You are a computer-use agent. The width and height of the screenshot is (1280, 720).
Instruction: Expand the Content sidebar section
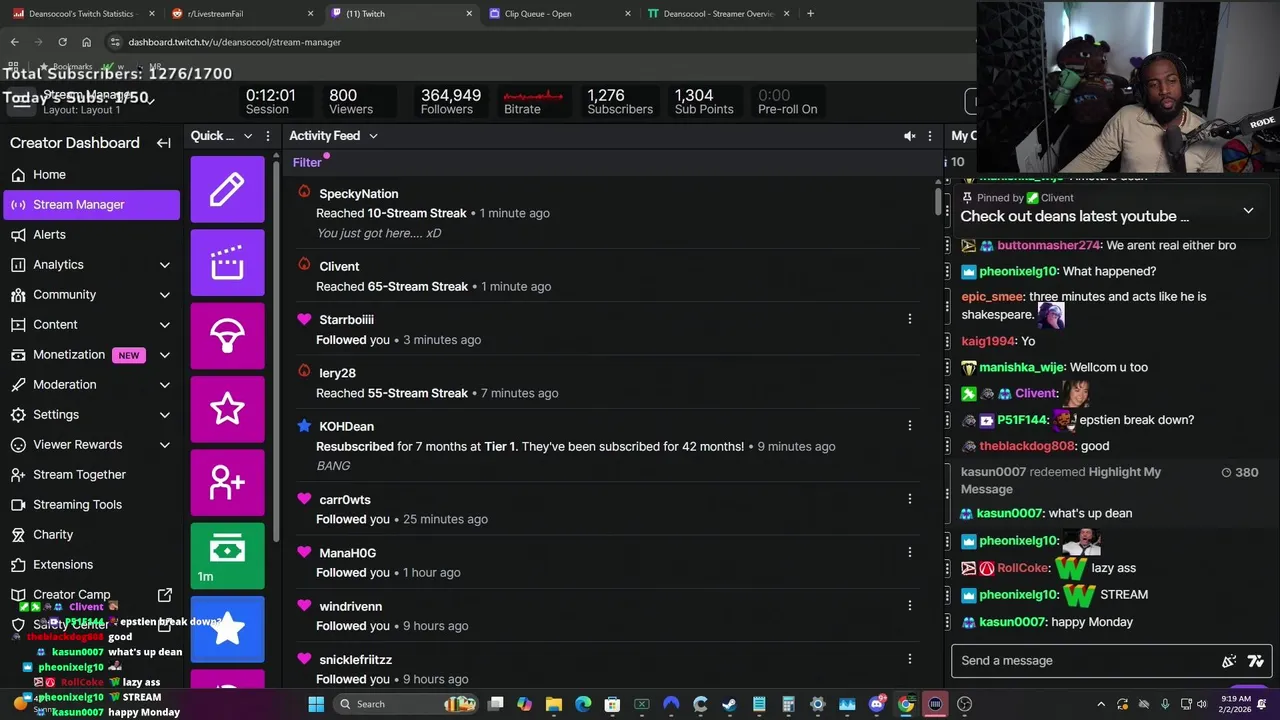pos(165,325)
